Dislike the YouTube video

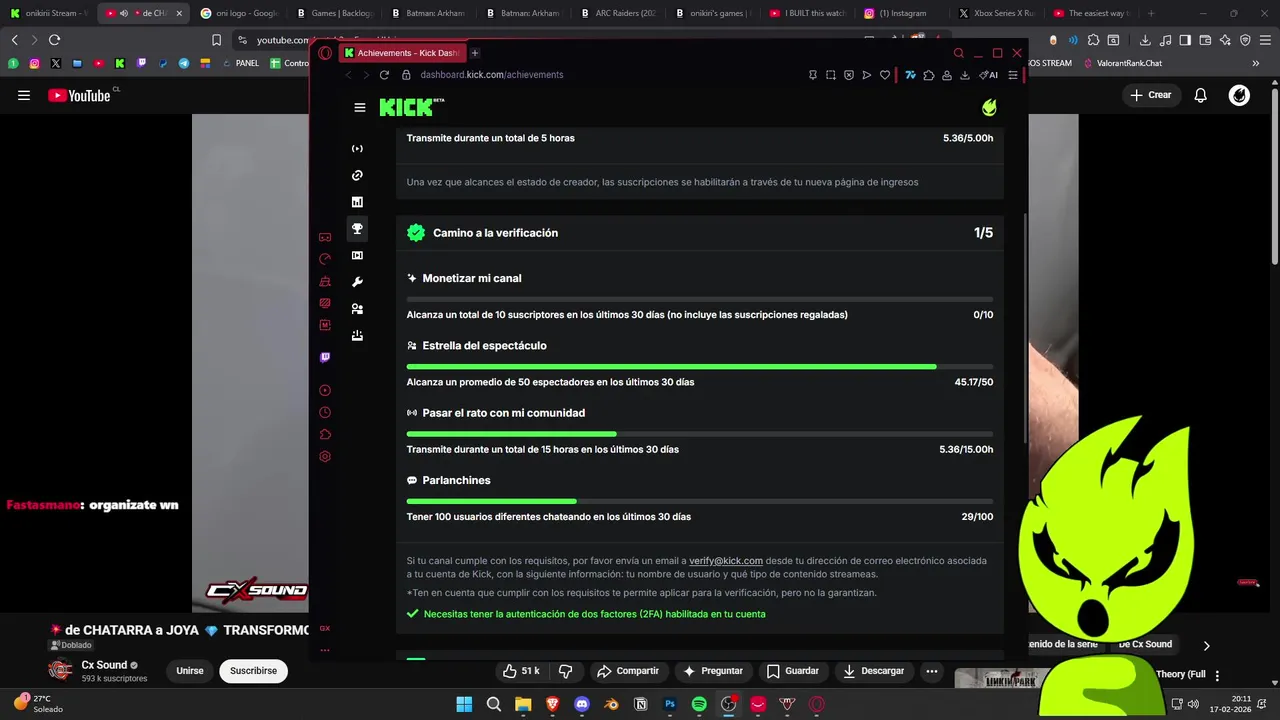565,671
